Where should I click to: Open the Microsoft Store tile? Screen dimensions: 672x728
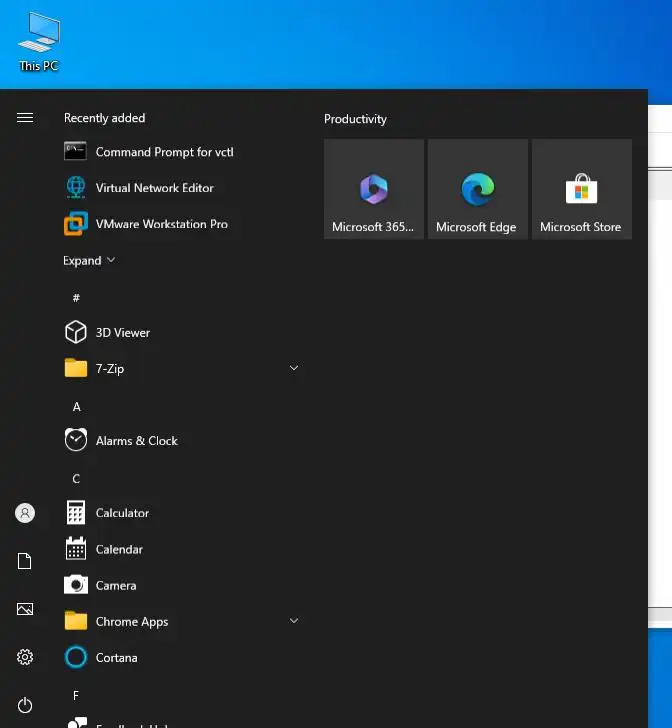[x=582, y=189]
